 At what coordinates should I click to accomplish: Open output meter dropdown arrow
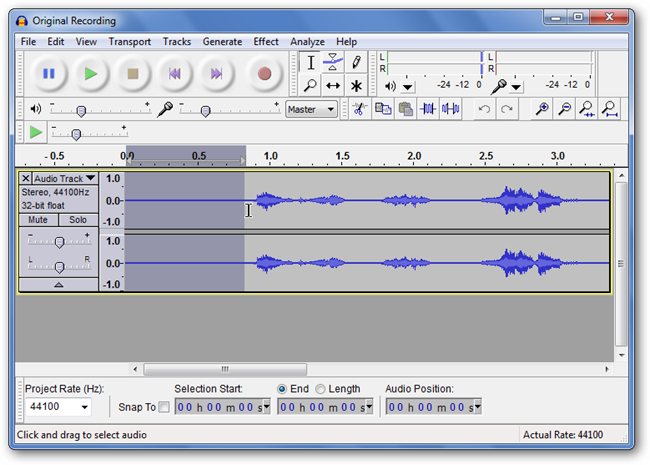[407, 87]
